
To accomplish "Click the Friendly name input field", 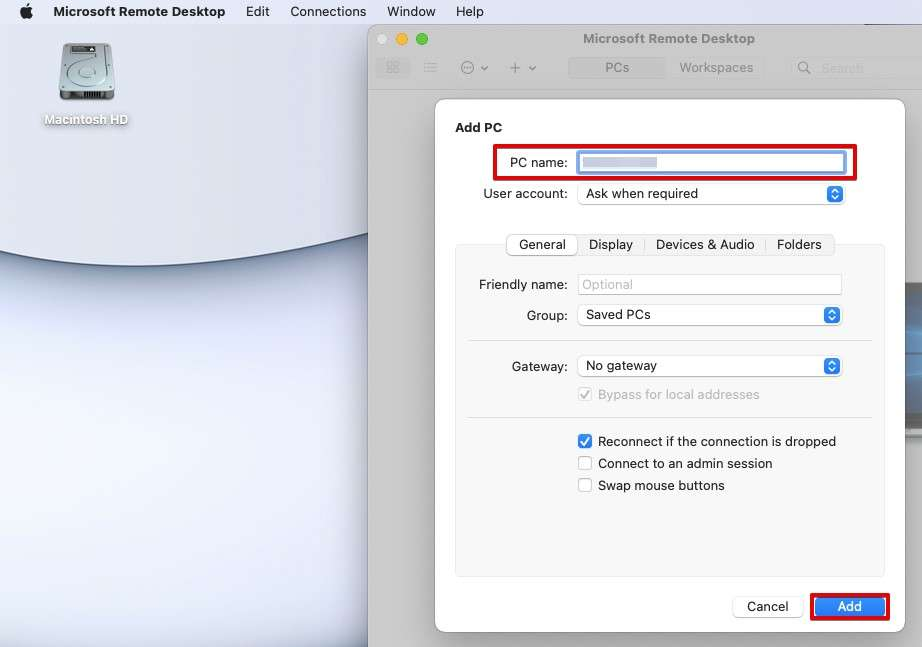I will pyautogui.click(x=710, y=285).
